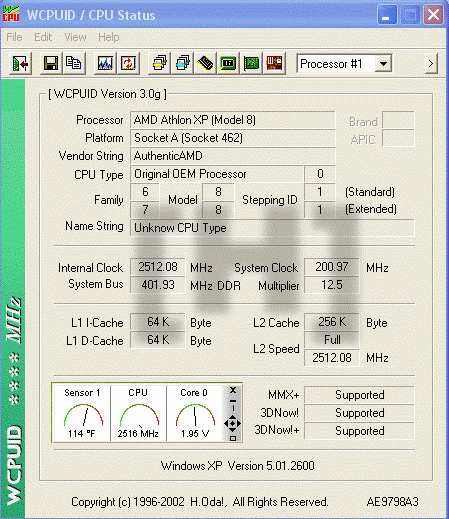Viewport: 449px width, 519px height.
Task: Click the Core 0 voltage gauge
Action: [194, 413]
